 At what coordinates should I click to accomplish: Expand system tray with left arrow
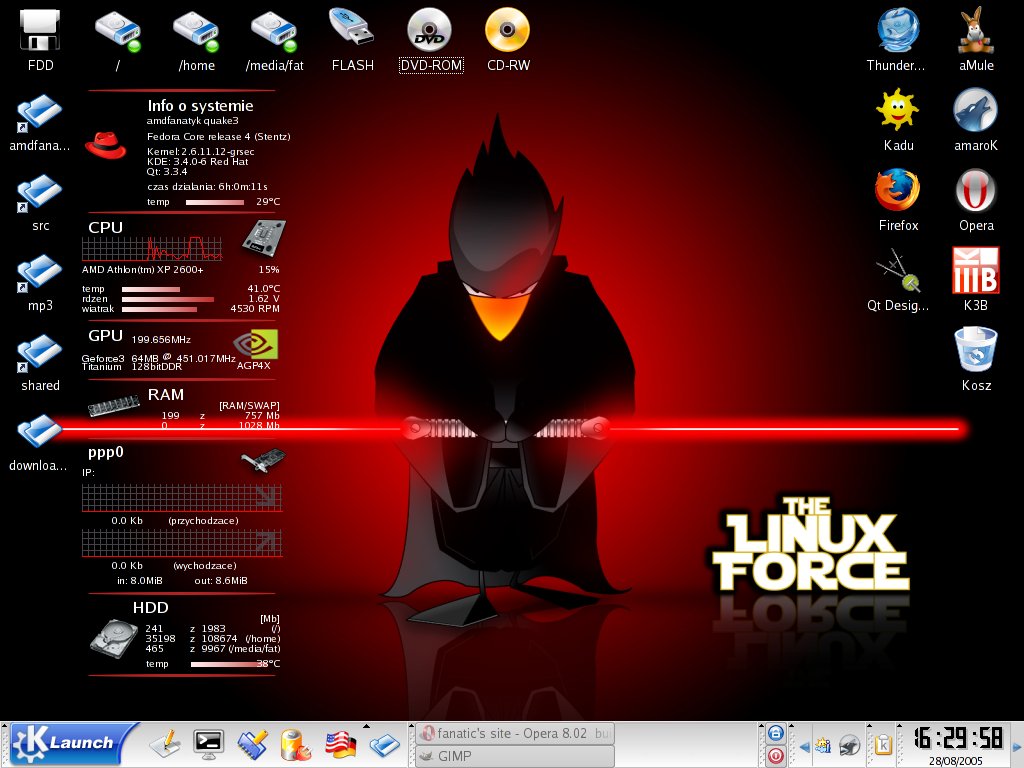tap(804, 746)
